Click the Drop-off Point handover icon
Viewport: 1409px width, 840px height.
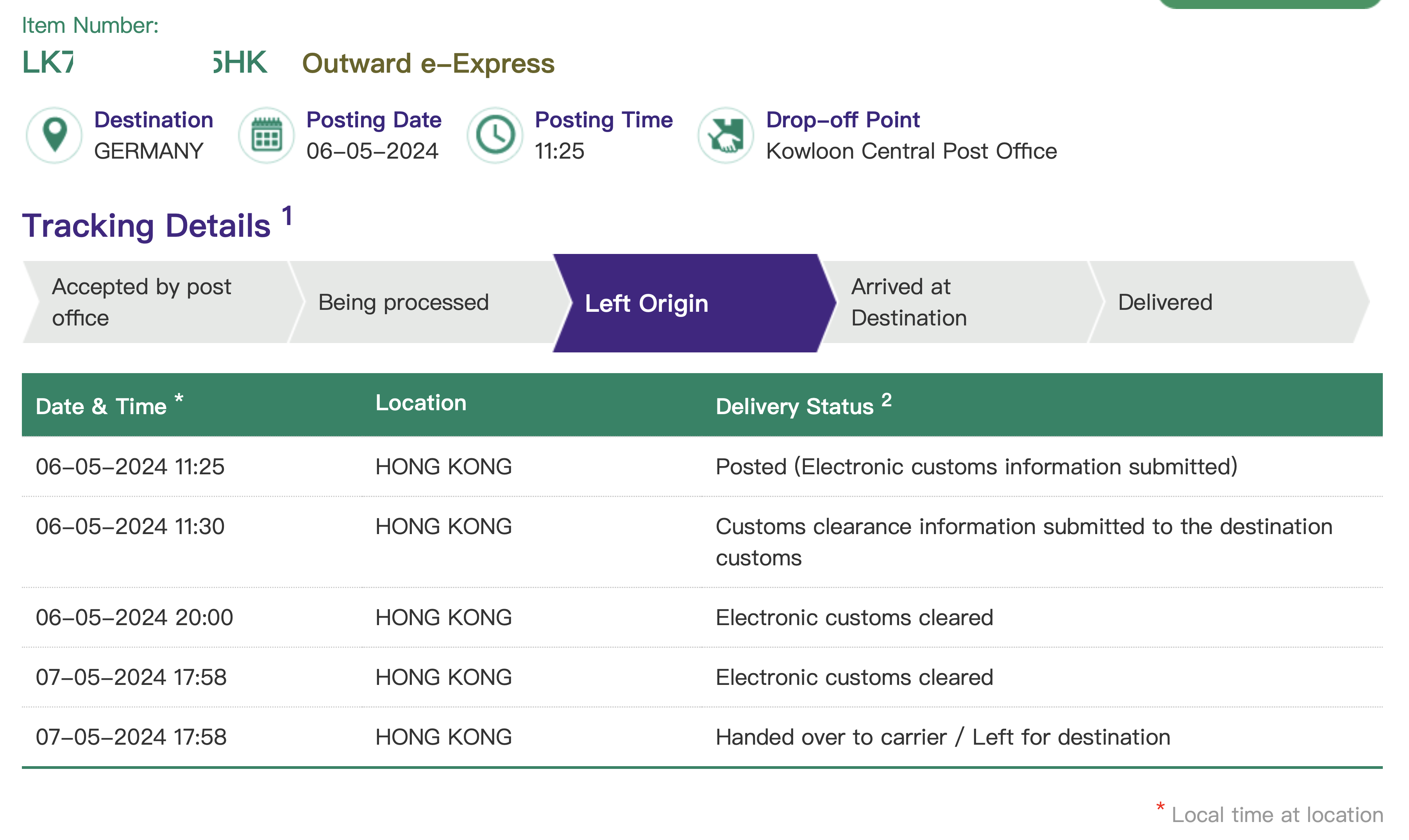[x=726, y=136]
